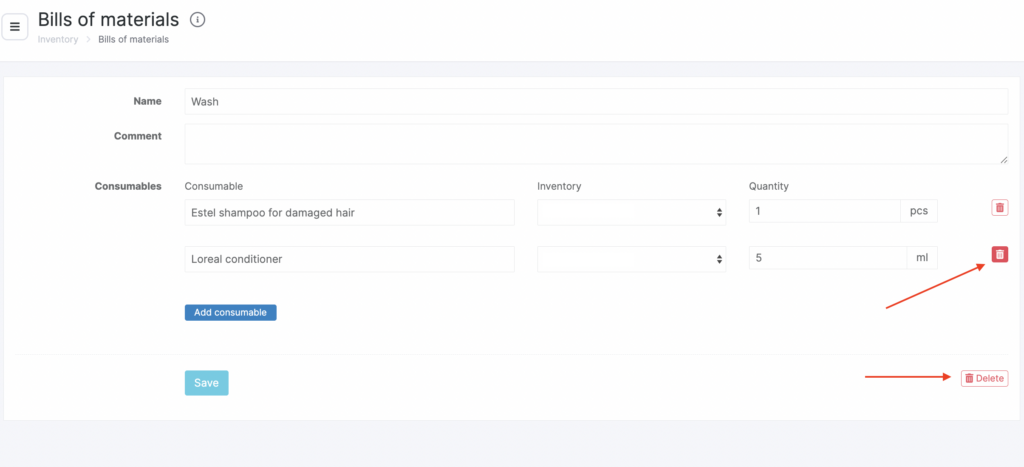The image size is (1024, 467).
Task: Click the info icon beside the page title
Action: [x=197, y=19]
